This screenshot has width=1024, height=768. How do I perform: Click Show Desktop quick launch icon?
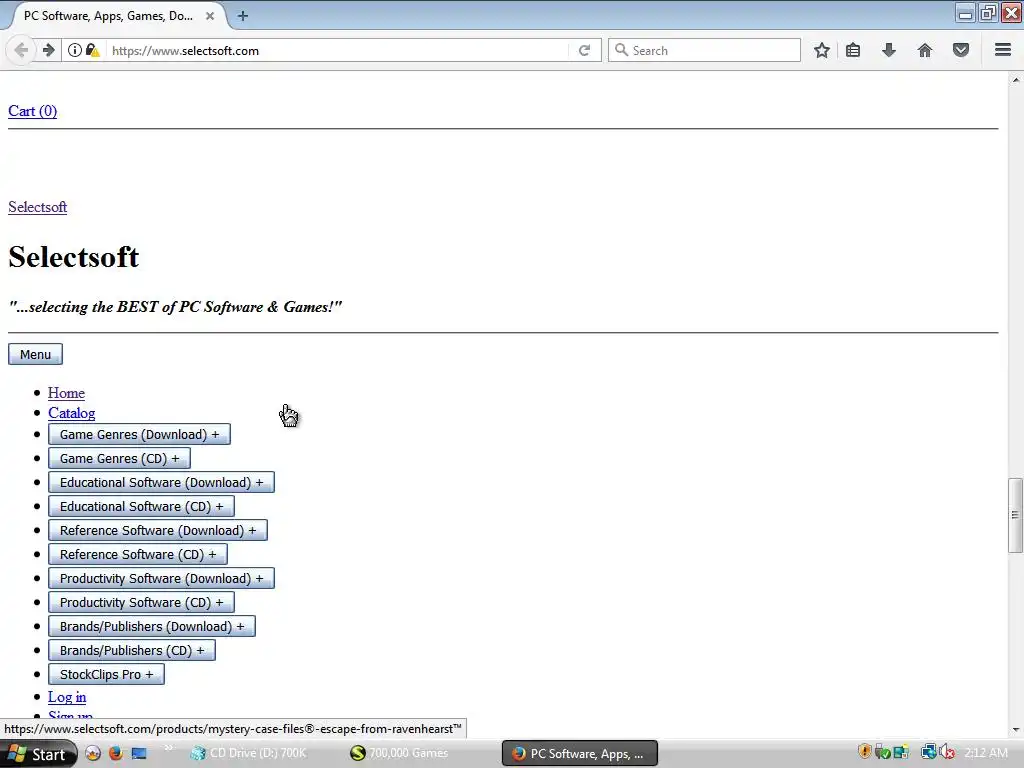(x=139, y=753)
